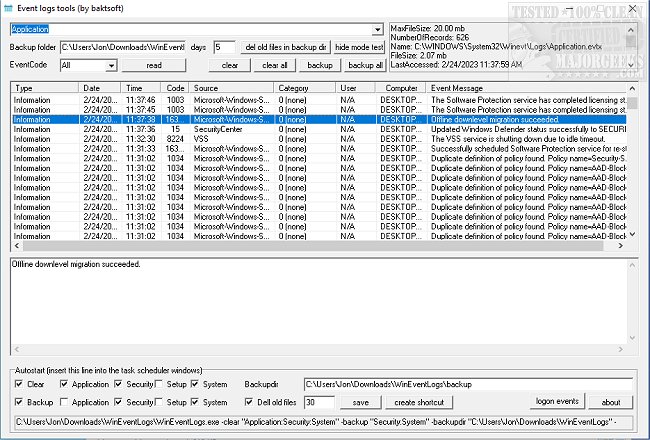Expand the EventCode All combo box
The width and height of the screenshot is (650, 440).
point(111,66)
